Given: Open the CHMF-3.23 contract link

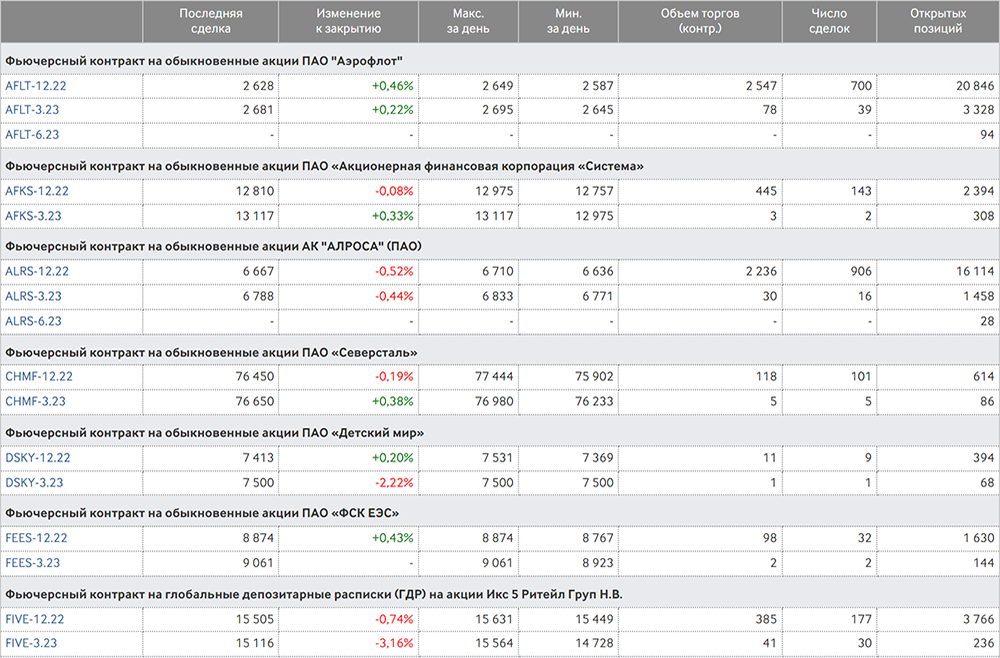Looking at the screenshot, I should [35, 402].
